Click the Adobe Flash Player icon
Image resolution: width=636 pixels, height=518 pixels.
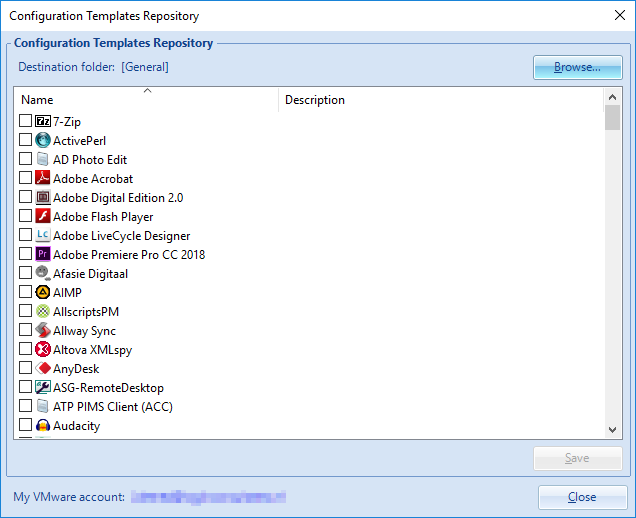43,217
